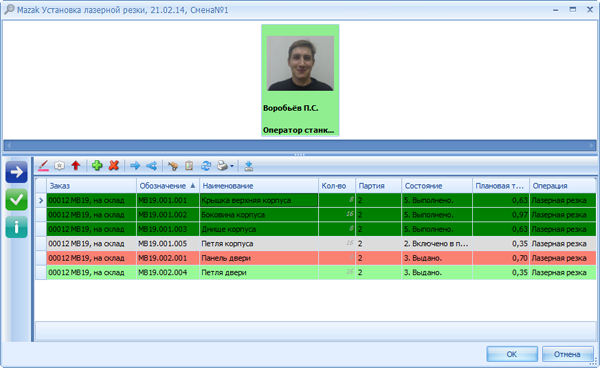Click the blue split-arrow icon

point(152,166)
